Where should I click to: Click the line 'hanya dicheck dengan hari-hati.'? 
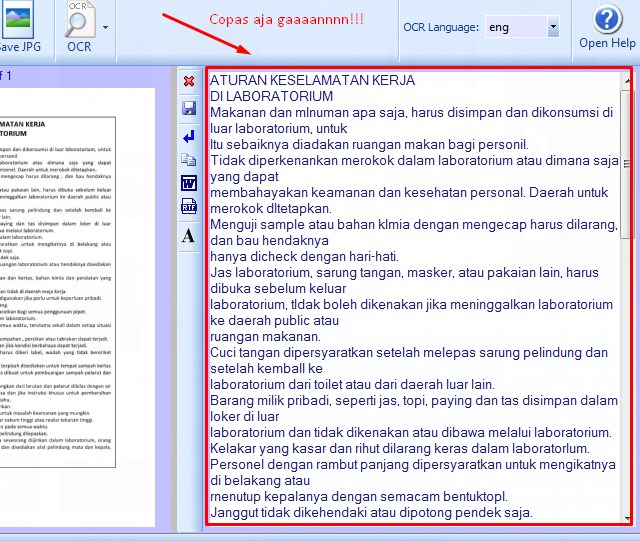(304, 256)
